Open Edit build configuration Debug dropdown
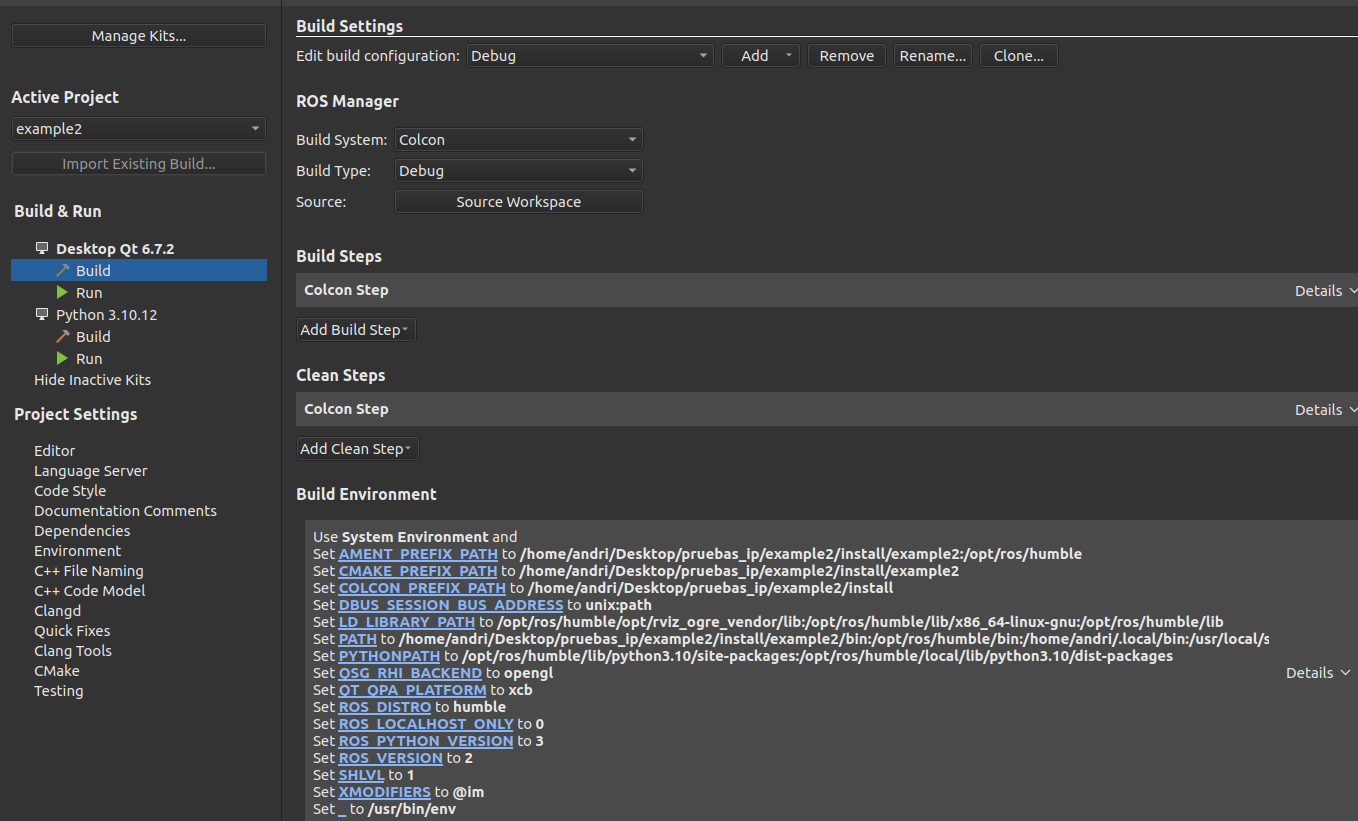This screenshot has height=821, width=1358. tap(590, 56)
